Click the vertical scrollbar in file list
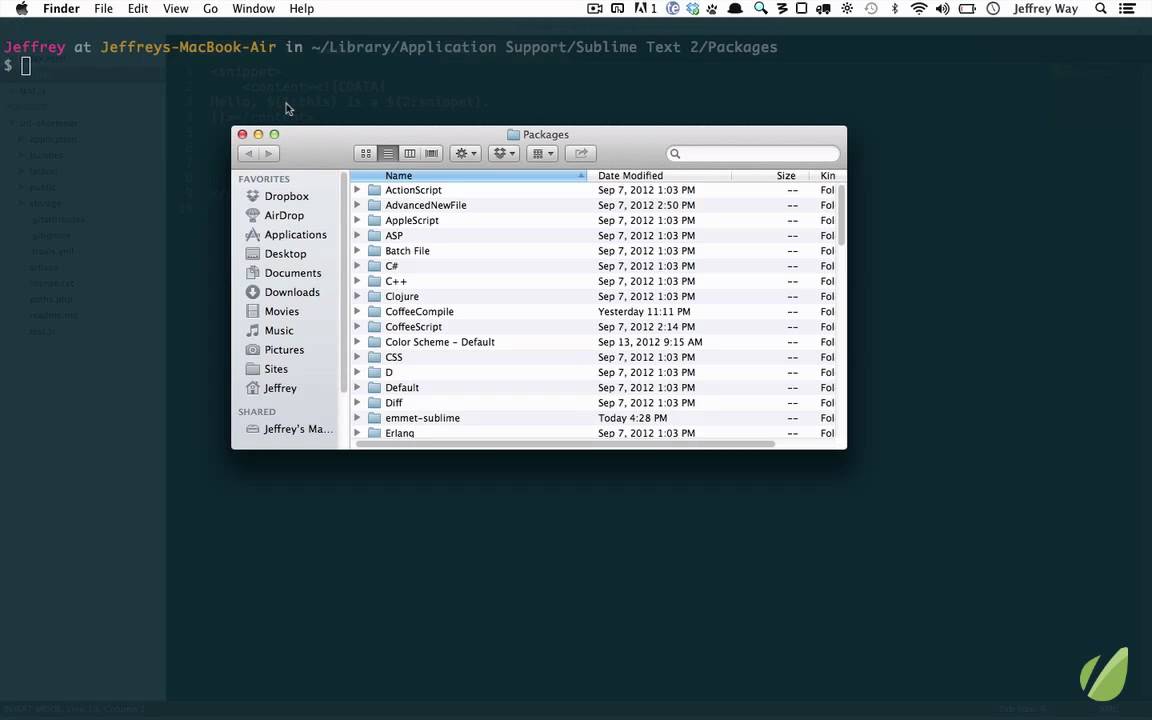Image resolution: width=1152 pixels, height=720 pixels. 842,215
